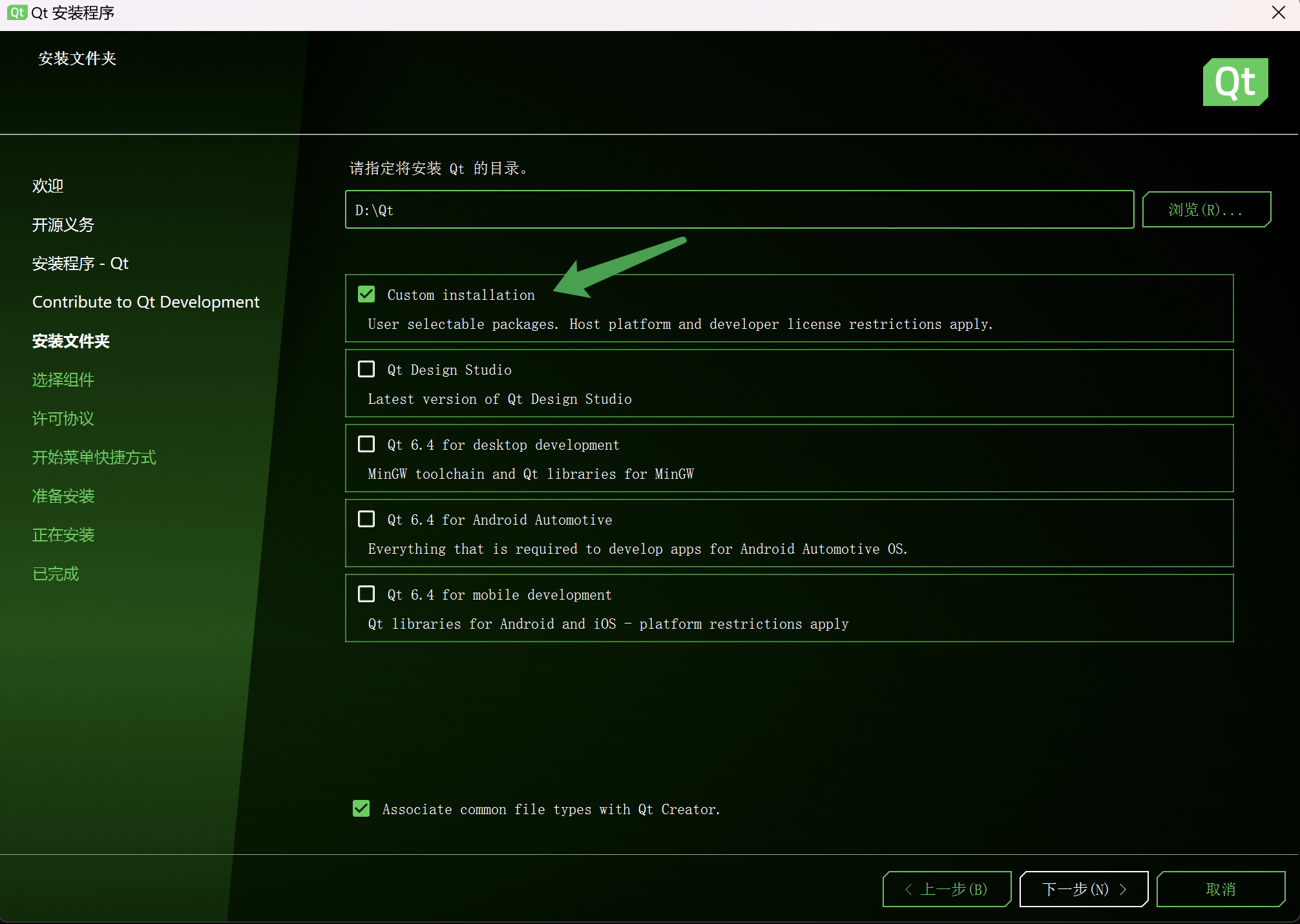Click the 浏览(R)... browse button
Viewport: 1300px width, 924px height.
coord(1206,209)
